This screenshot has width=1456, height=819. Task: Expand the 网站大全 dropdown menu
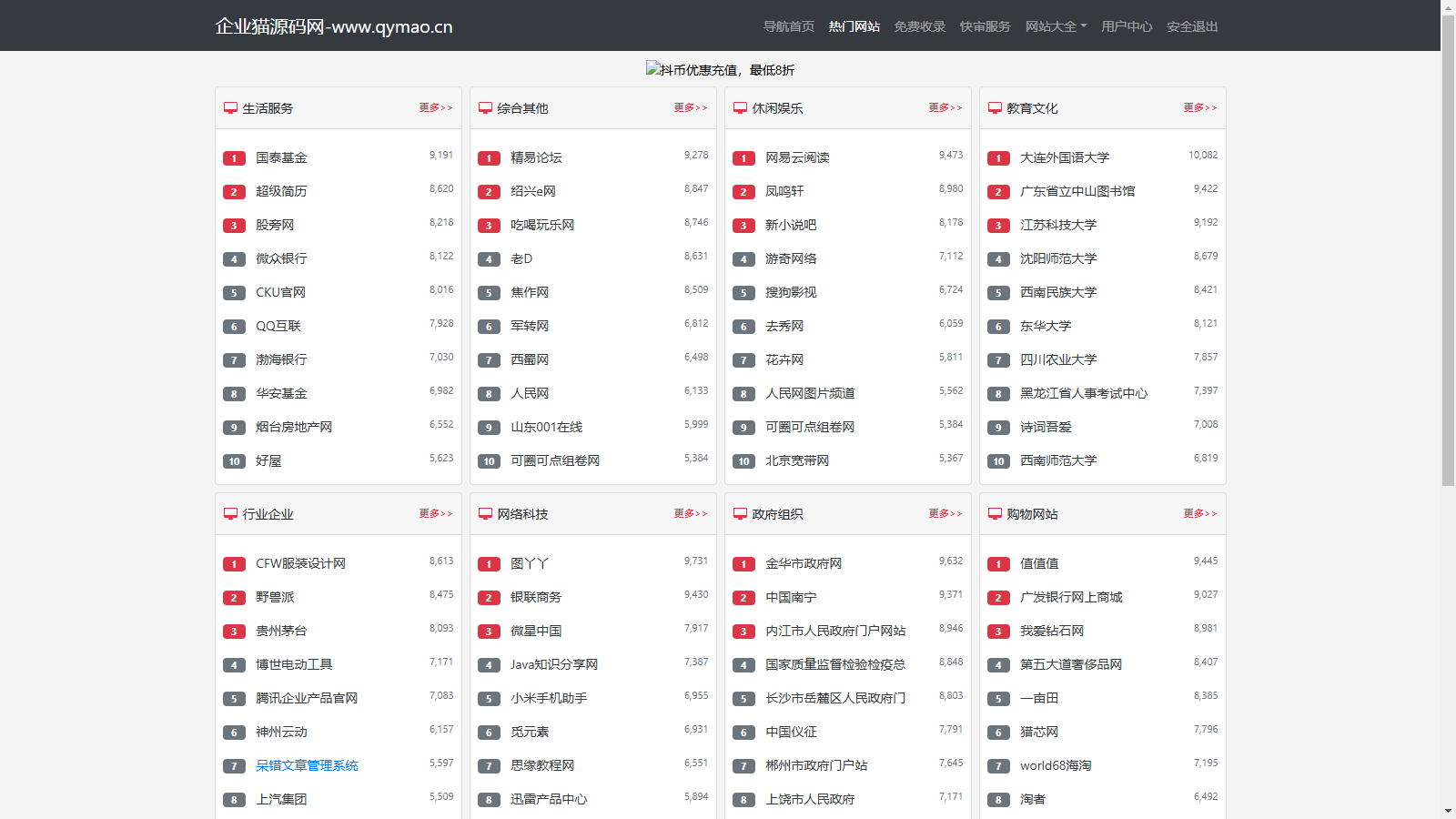[x=1056, y=26]
